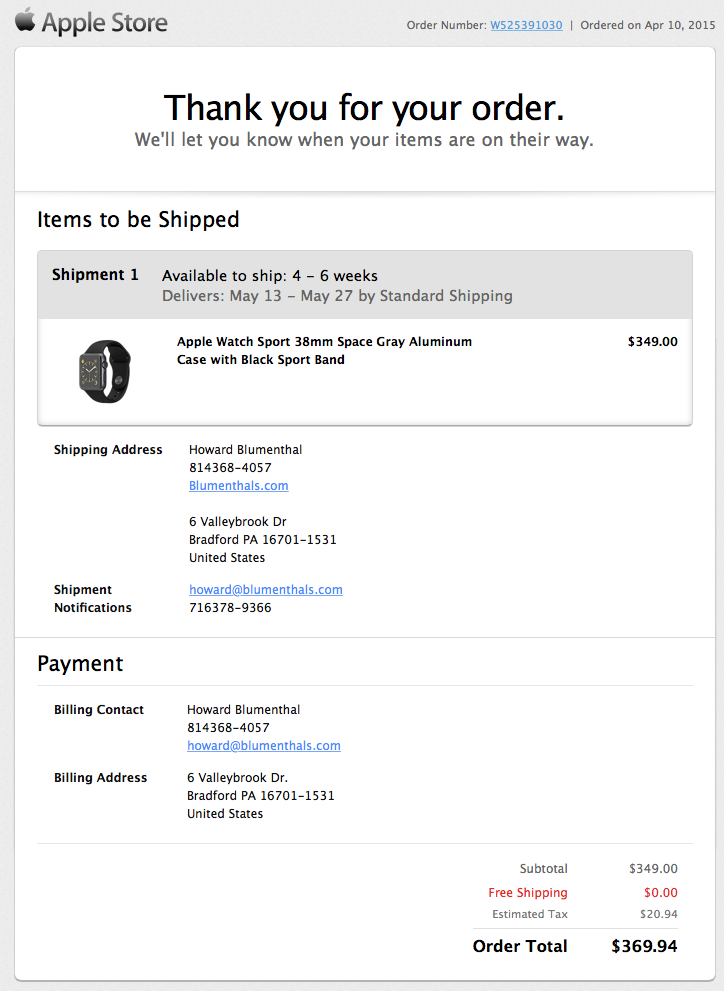Viewport: 724px width, 991px height.
Task: Click howard@blumenthals.com under Shipment Notifications
Action: pyautogui.click(x=265, y=590)
